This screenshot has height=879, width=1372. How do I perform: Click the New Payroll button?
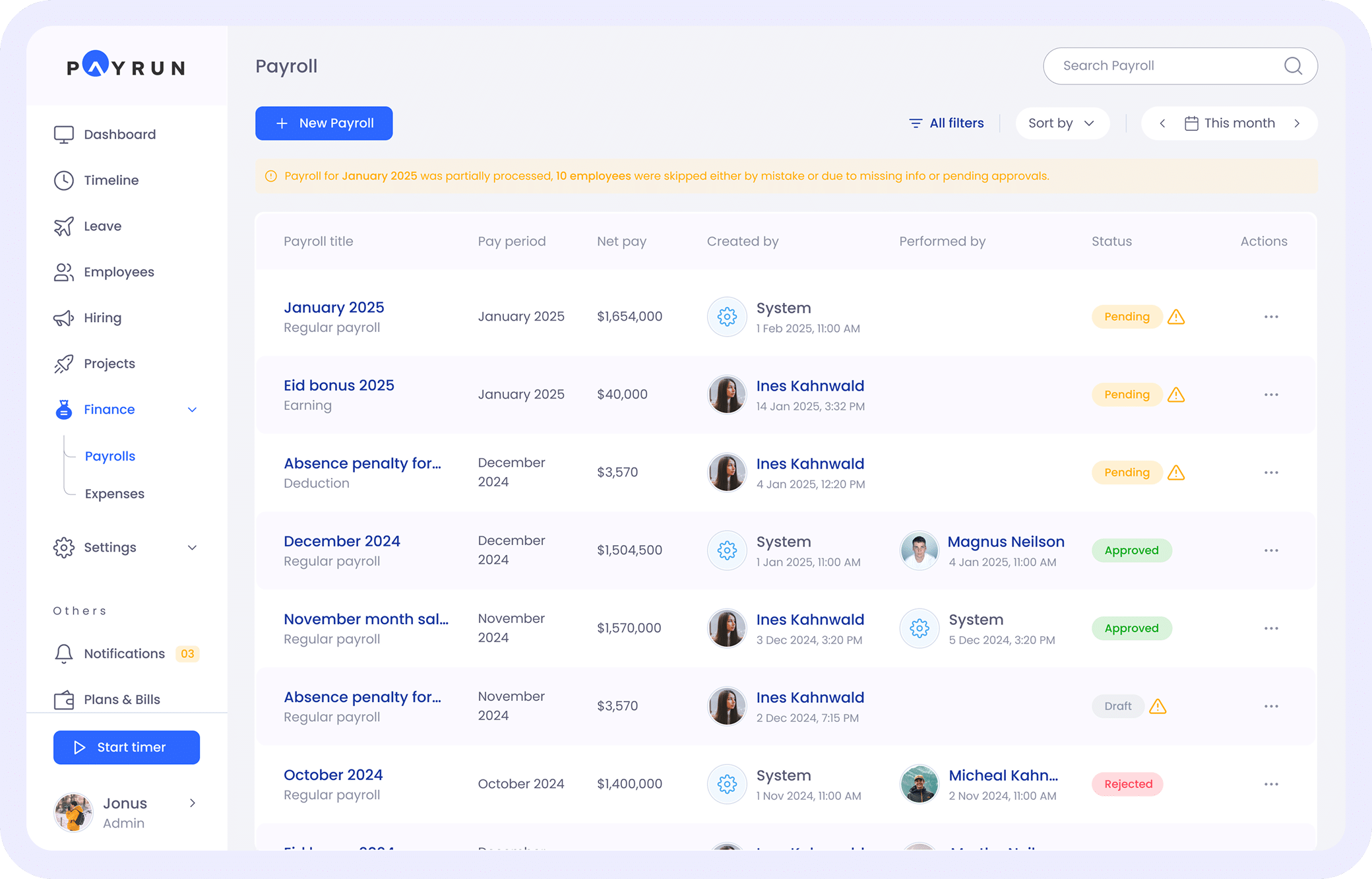324,123
